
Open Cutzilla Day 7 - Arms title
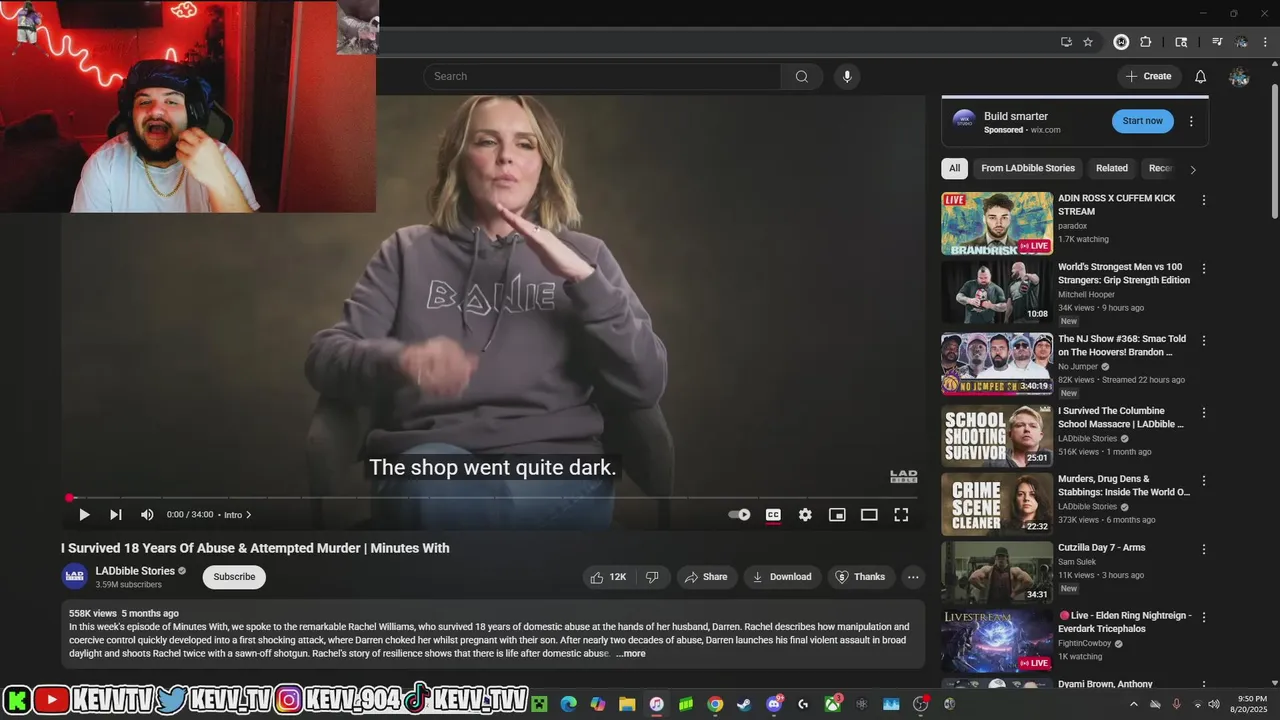coord(1101,548)
